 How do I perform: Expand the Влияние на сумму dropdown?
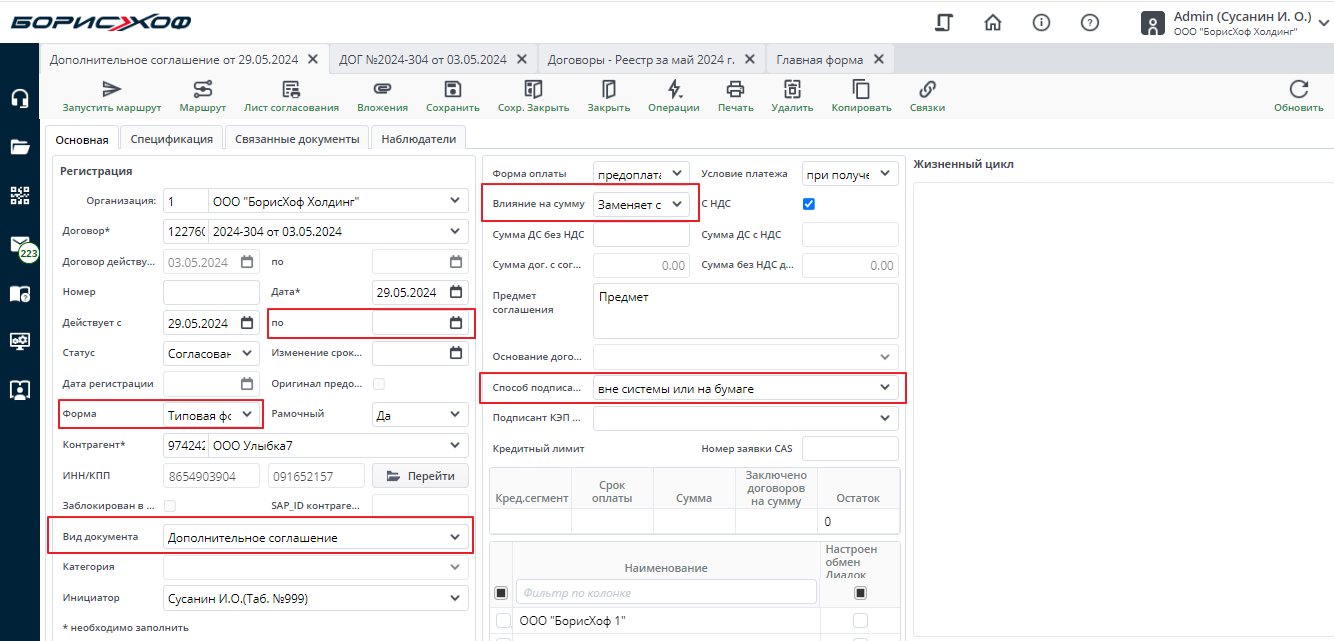pos(678,204)
